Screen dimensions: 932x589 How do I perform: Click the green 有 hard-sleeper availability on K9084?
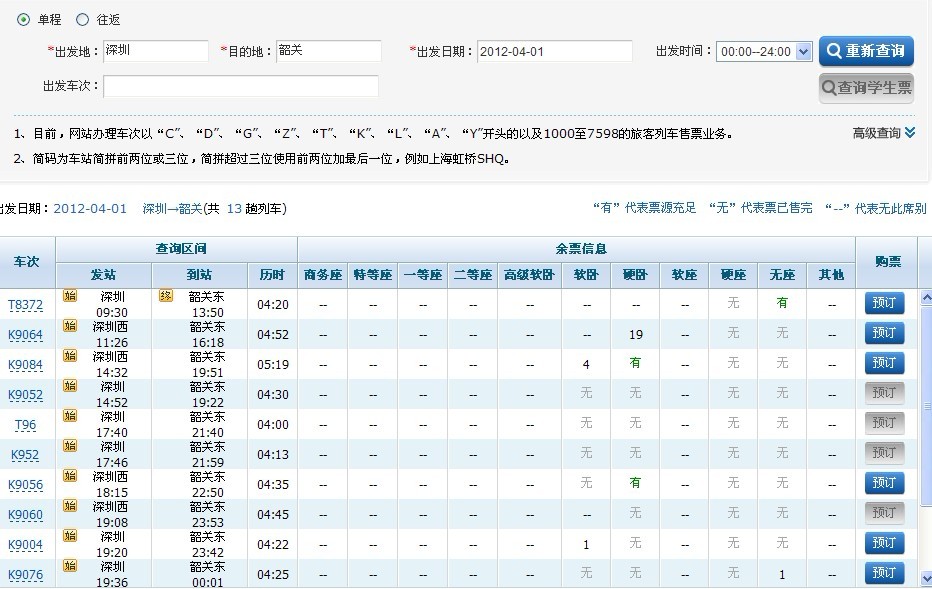(635, 363)
